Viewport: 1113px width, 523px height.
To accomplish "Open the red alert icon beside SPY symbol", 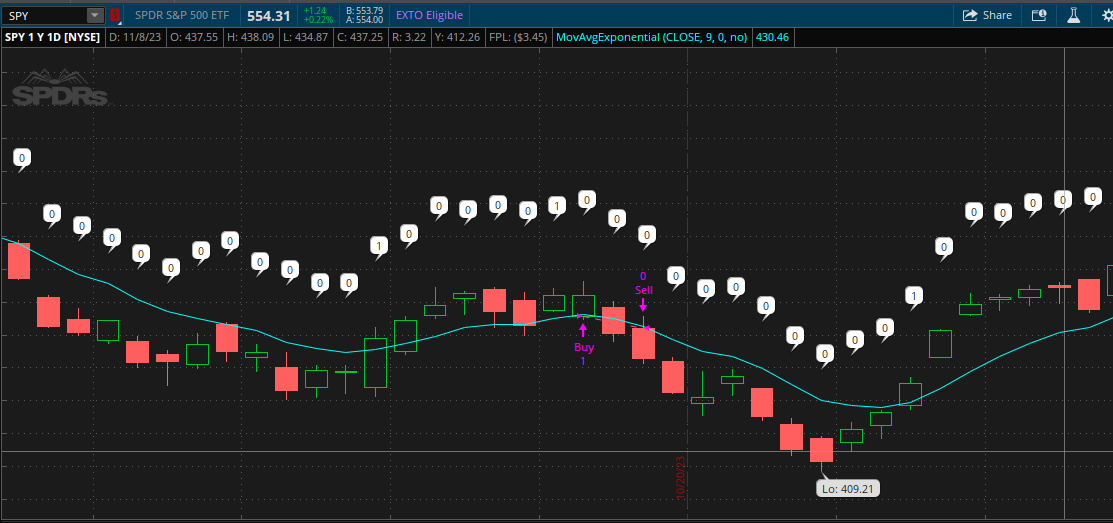I will tap(115, 15).
